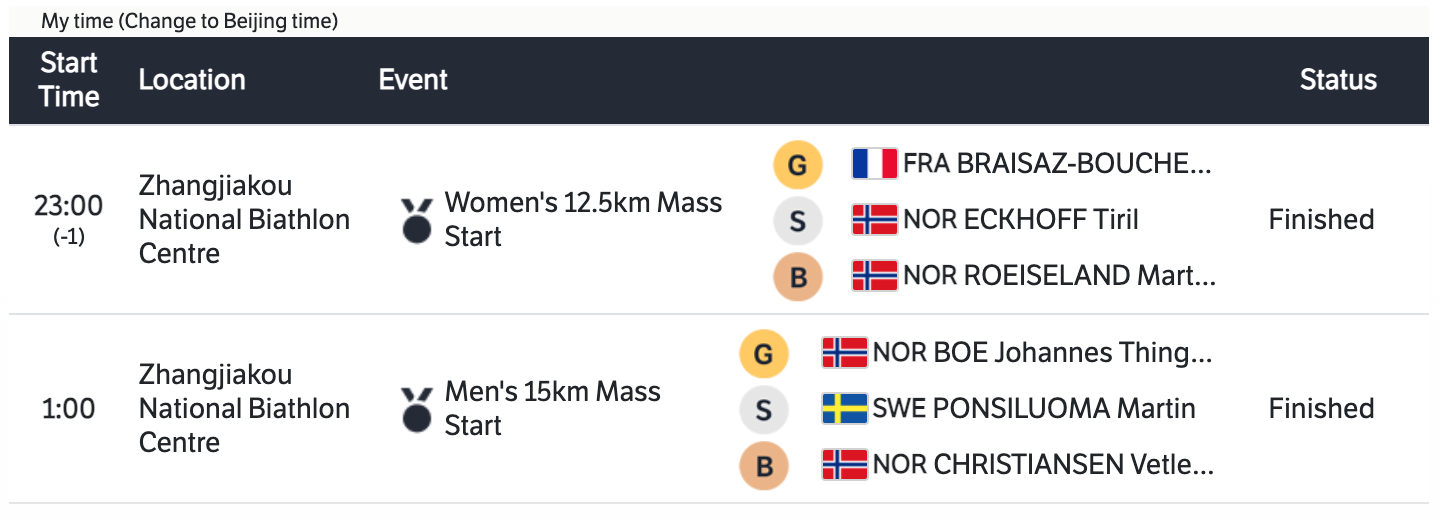Click the Women's 12.5km Mass Start medal icon

click(417, 220)
